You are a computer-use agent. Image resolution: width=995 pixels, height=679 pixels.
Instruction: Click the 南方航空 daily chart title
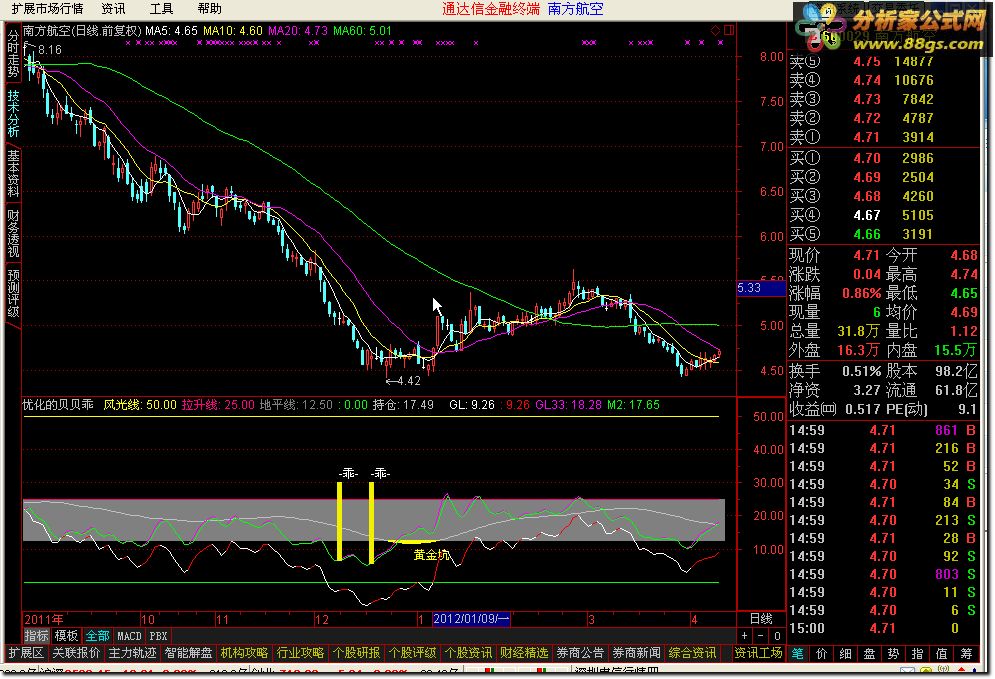tap(82, 30)
